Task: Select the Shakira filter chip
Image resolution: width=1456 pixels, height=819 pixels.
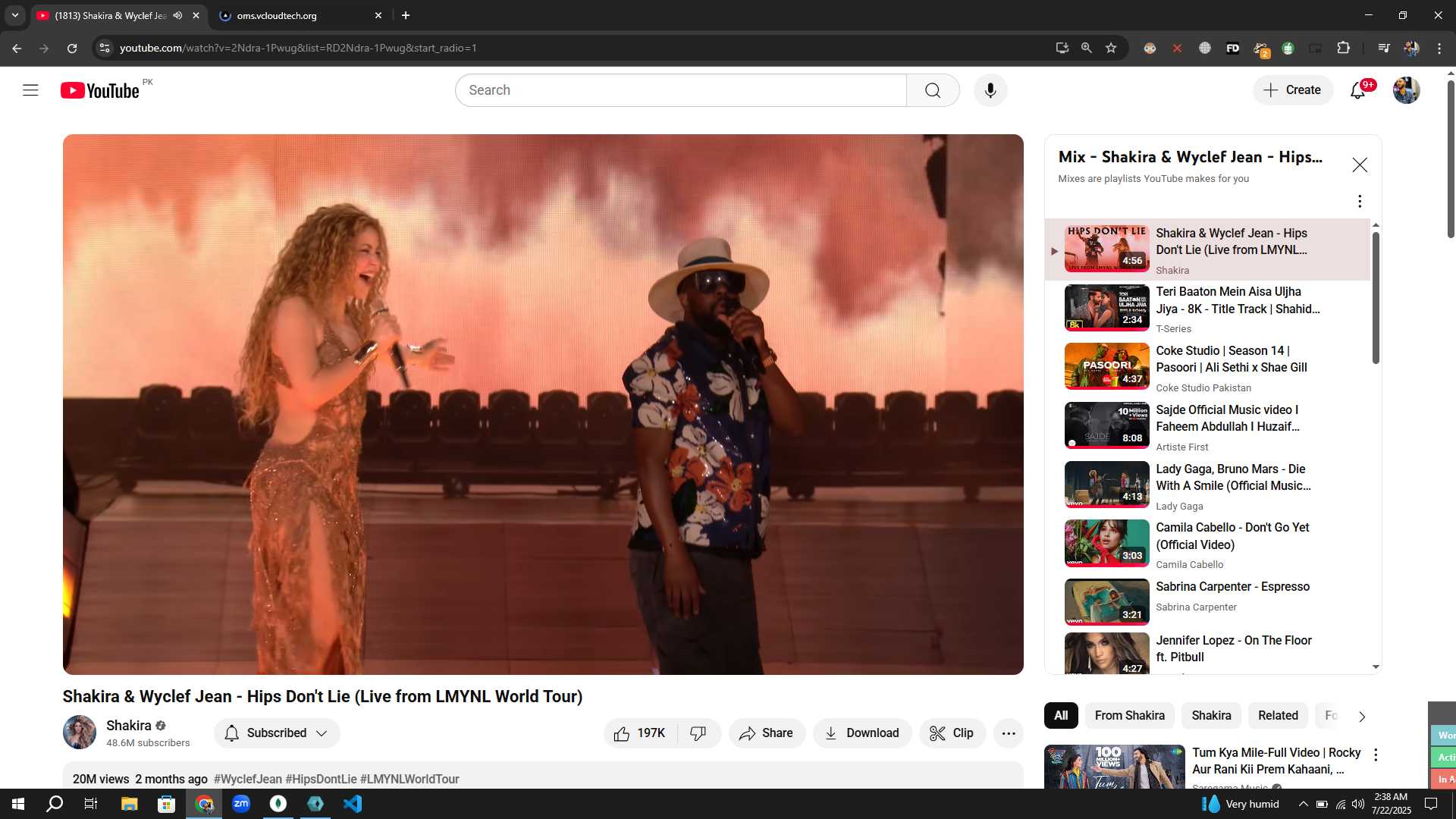Action: pyautogui.click(x=1211, y=716)
